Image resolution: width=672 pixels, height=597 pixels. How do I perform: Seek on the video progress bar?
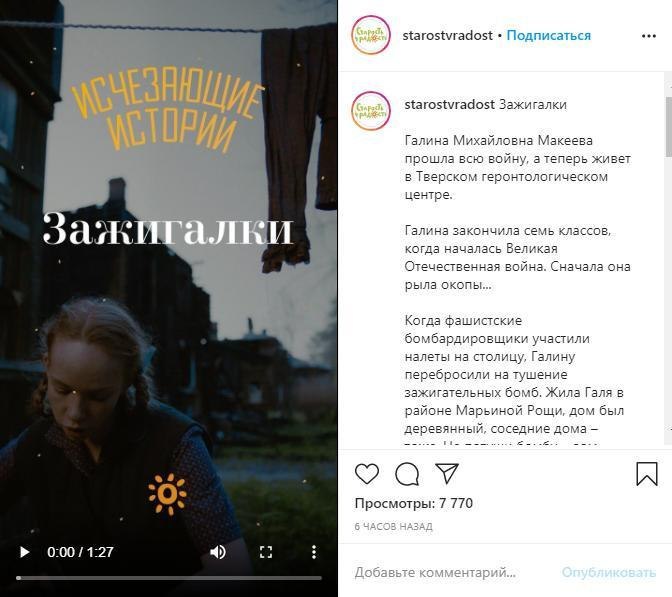click(x=169, y=578)
